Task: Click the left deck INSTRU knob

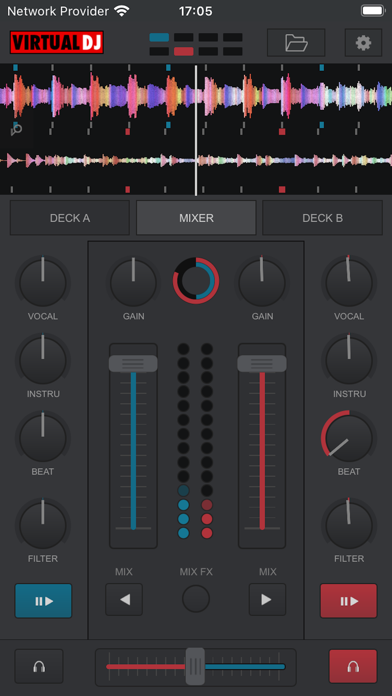Action: tap(43, 360)
